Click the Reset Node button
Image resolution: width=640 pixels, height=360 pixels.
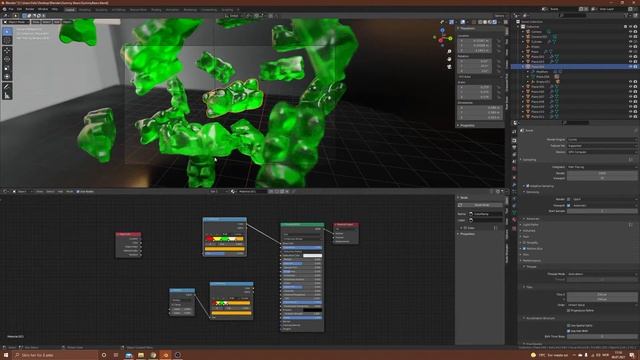(481, 205)
